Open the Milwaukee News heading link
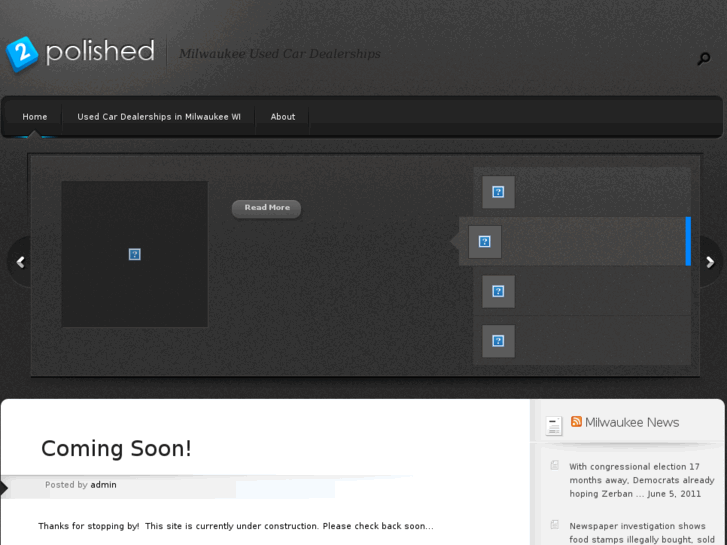Screen dimensions: 727x545 click(x=632, y=422)
